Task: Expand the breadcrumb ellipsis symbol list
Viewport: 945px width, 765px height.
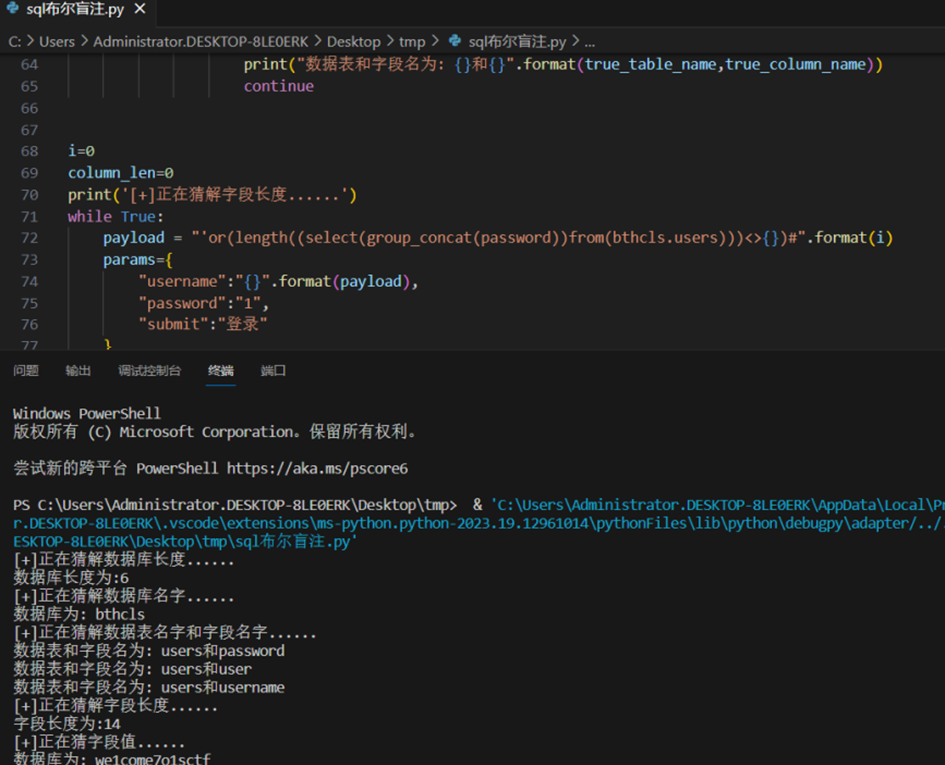Action: coord(589,42)
